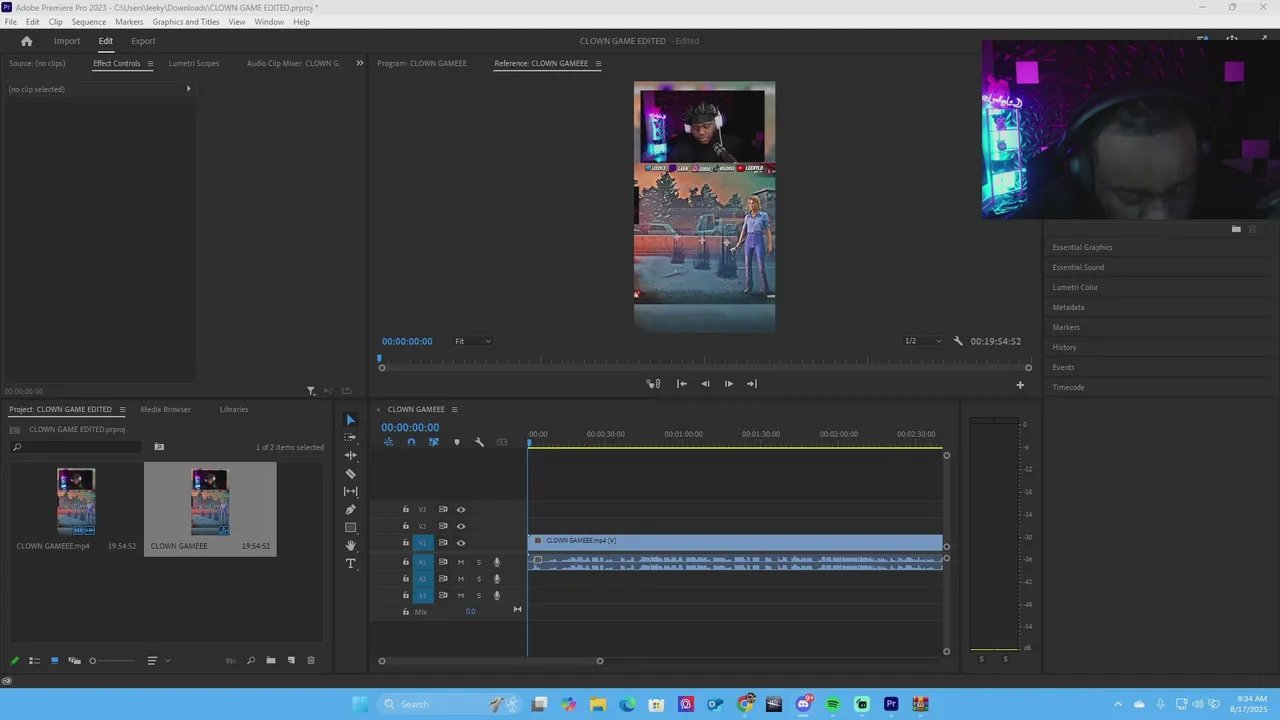Switch to Program: CLOWN GAMEEE tab
1280x720 pixels.
422,63
